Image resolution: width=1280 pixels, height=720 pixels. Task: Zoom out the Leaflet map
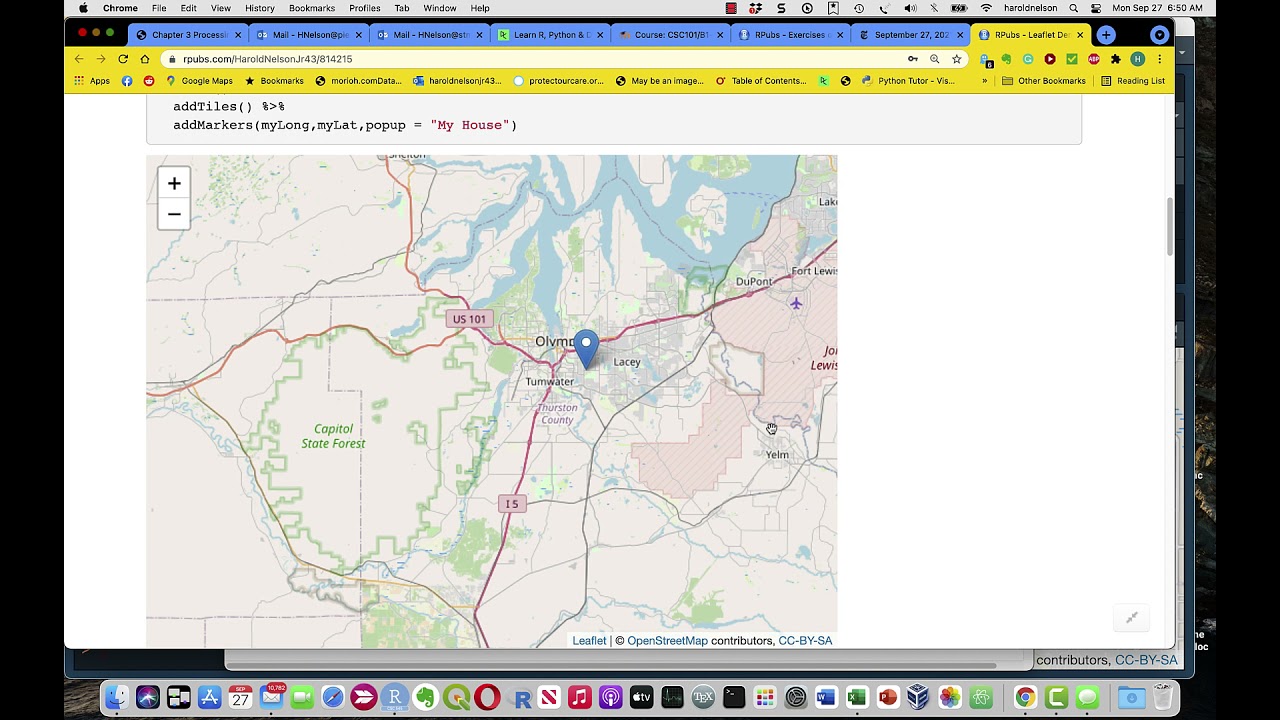point(174,213)
